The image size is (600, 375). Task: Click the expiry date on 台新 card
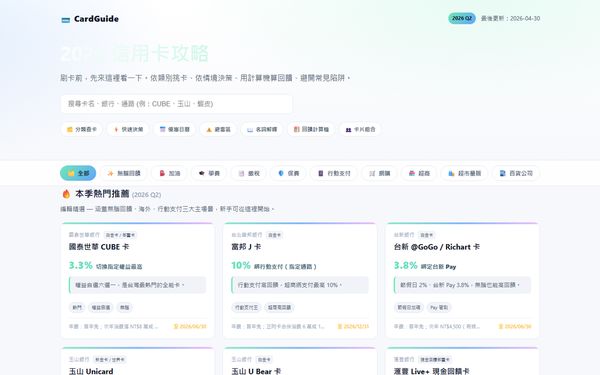tap(515, 326)
